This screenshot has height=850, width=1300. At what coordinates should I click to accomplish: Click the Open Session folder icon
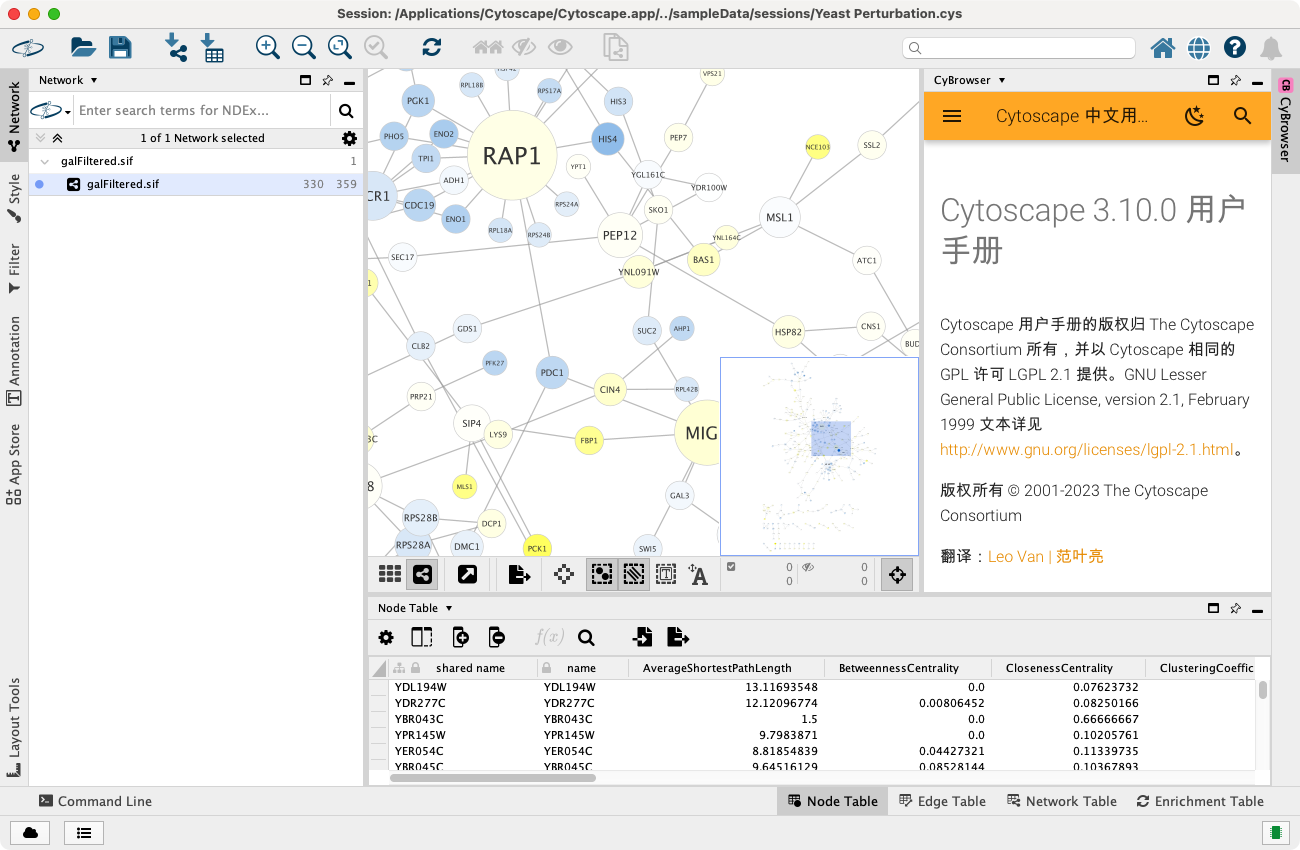[82, 47]
